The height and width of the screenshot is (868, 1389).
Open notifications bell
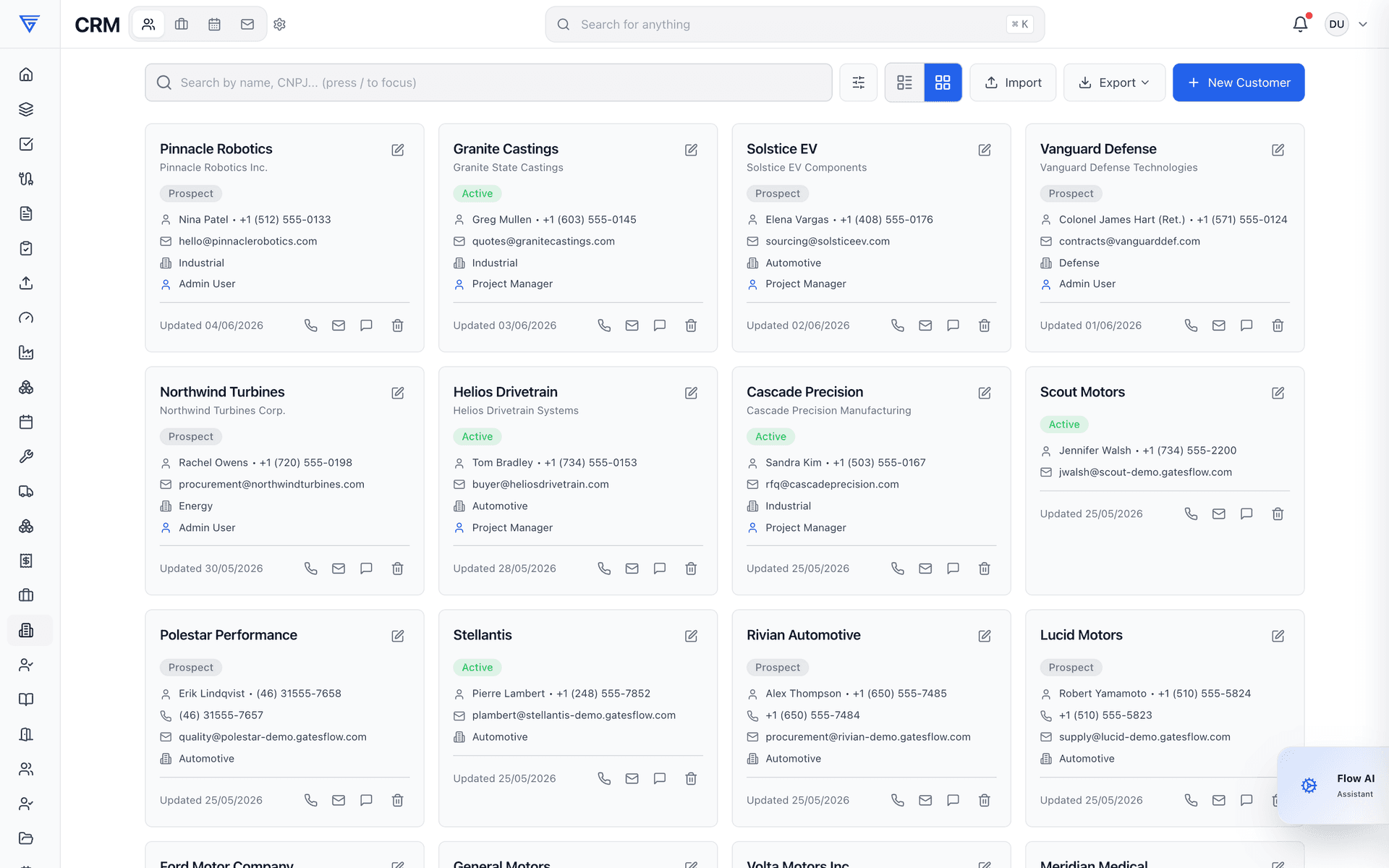[x=1300, y=24]
